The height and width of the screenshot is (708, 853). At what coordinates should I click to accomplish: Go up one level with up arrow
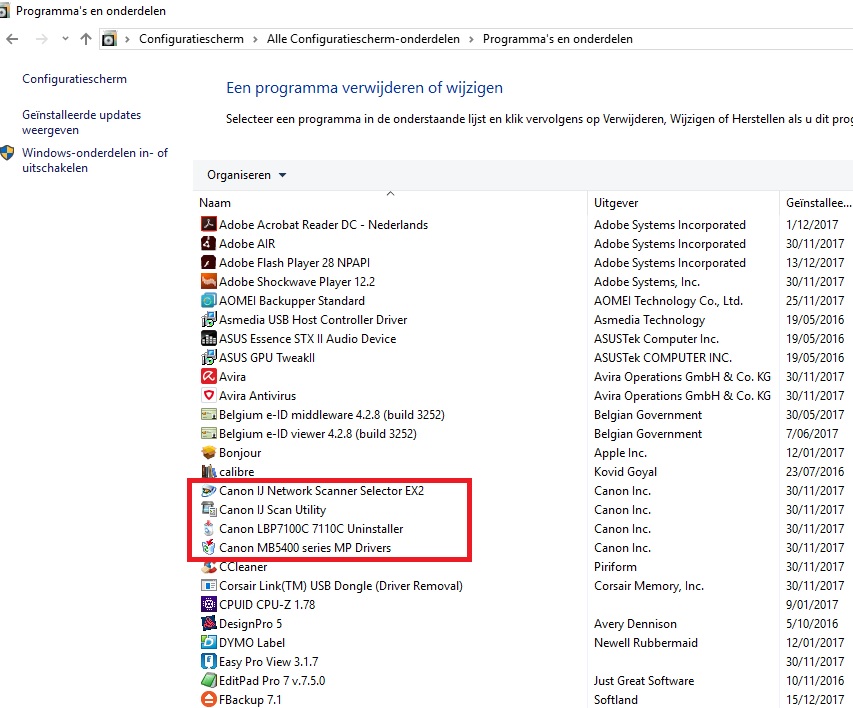point(85,39)
